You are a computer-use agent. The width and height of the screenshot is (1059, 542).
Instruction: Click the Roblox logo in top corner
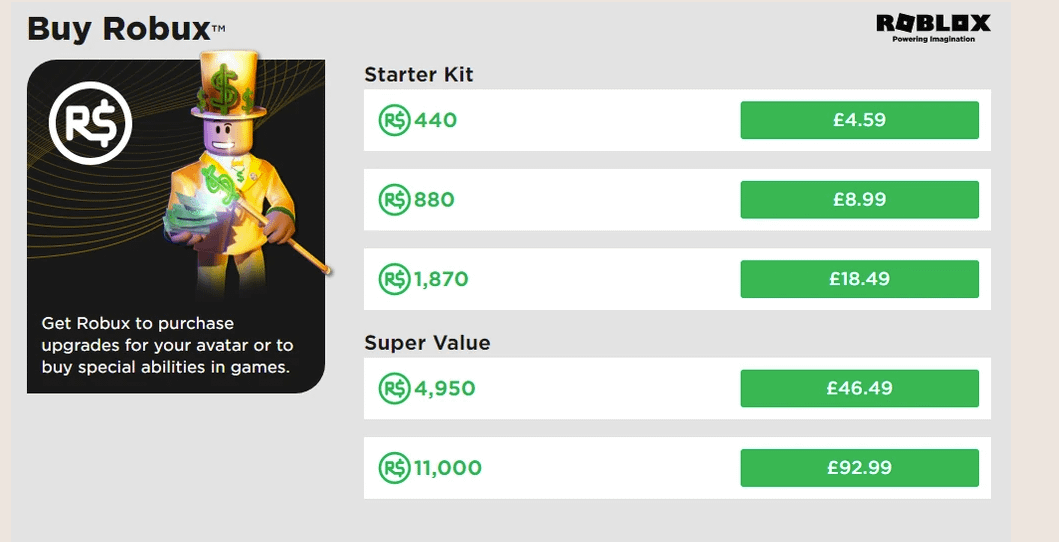[x=932, y=27]
